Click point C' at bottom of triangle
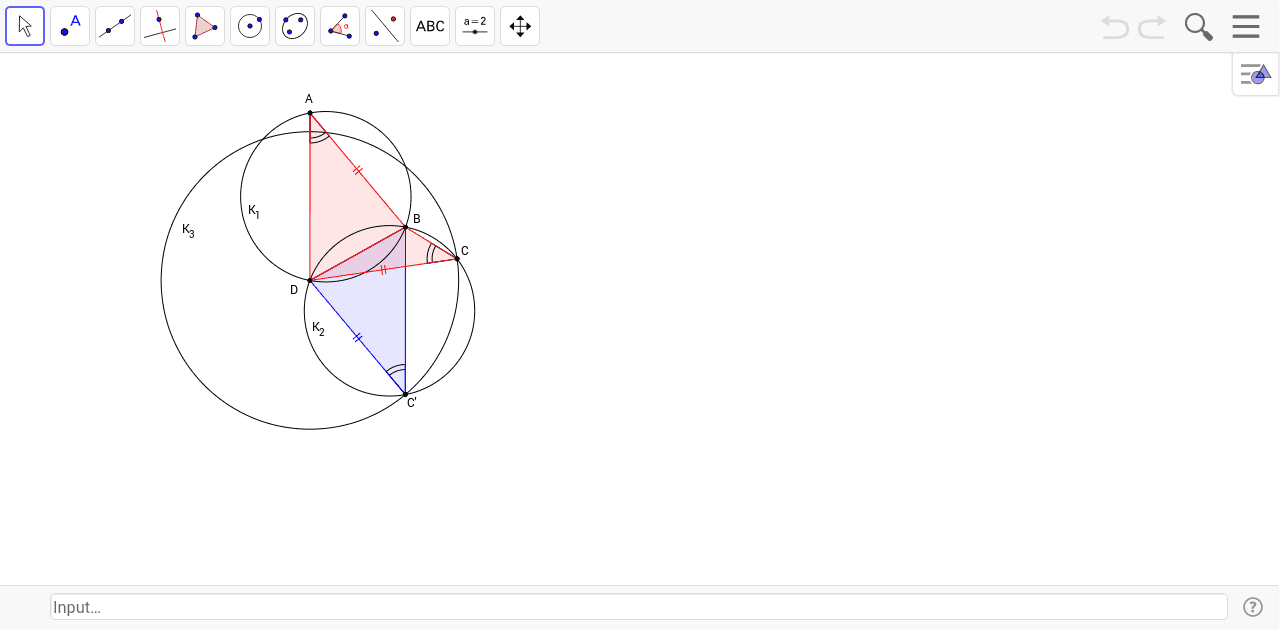1280x630 pixels. point(405,394)
